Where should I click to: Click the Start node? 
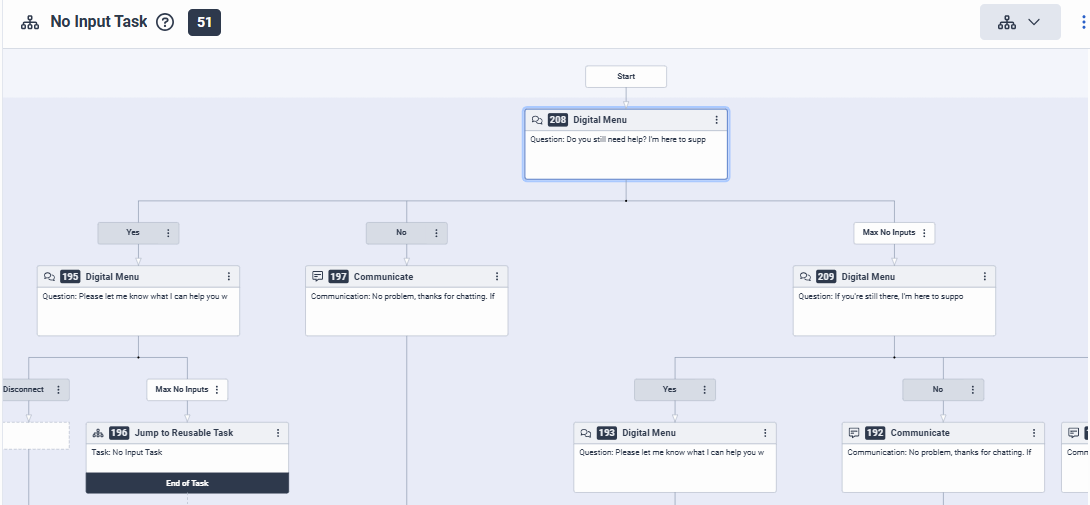(x=626, y=77)
